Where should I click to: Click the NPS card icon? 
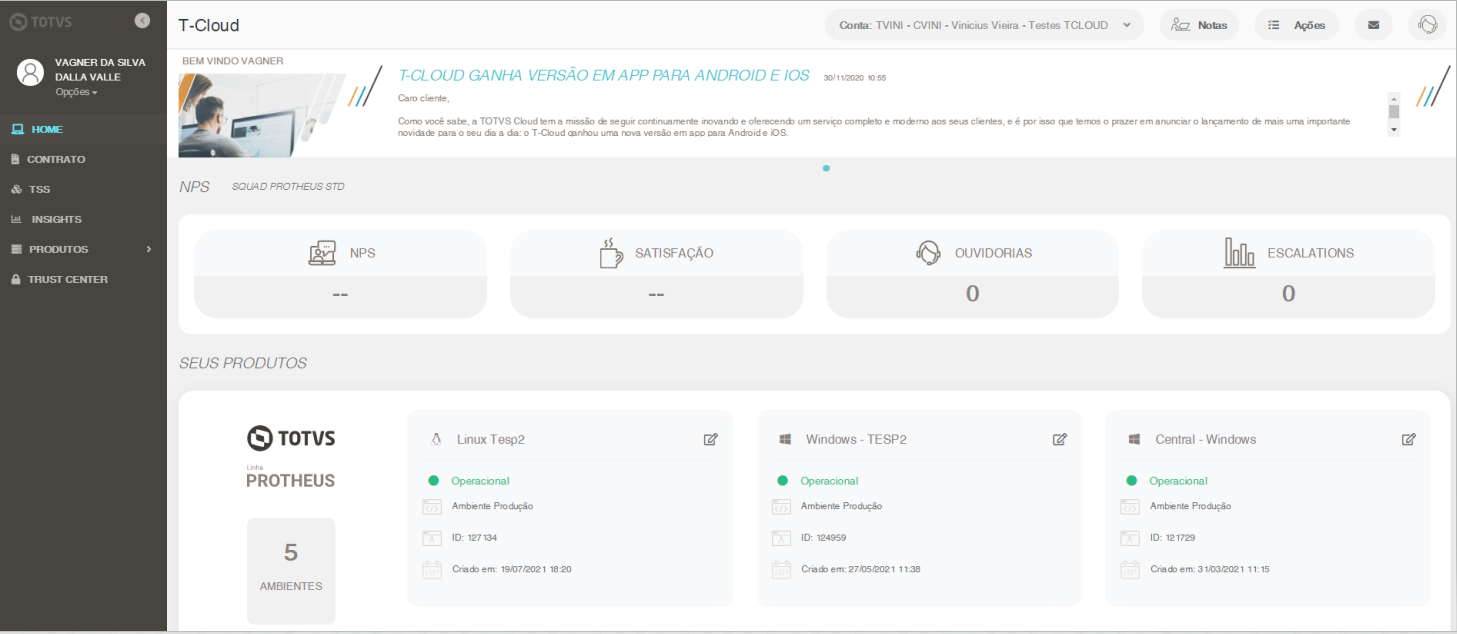(322, 253)
